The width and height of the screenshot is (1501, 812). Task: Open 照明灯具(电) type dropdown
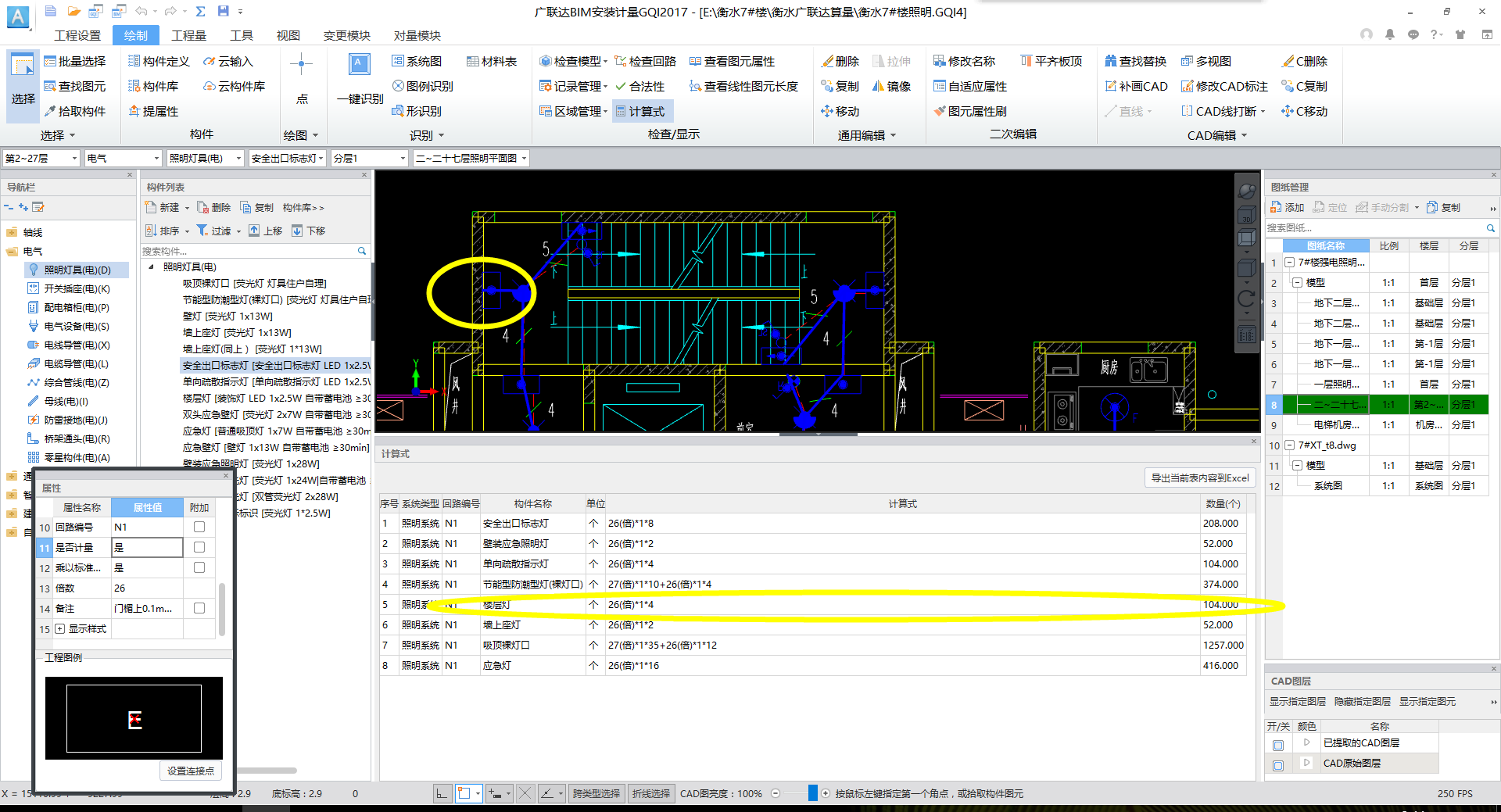click(206, 158)
